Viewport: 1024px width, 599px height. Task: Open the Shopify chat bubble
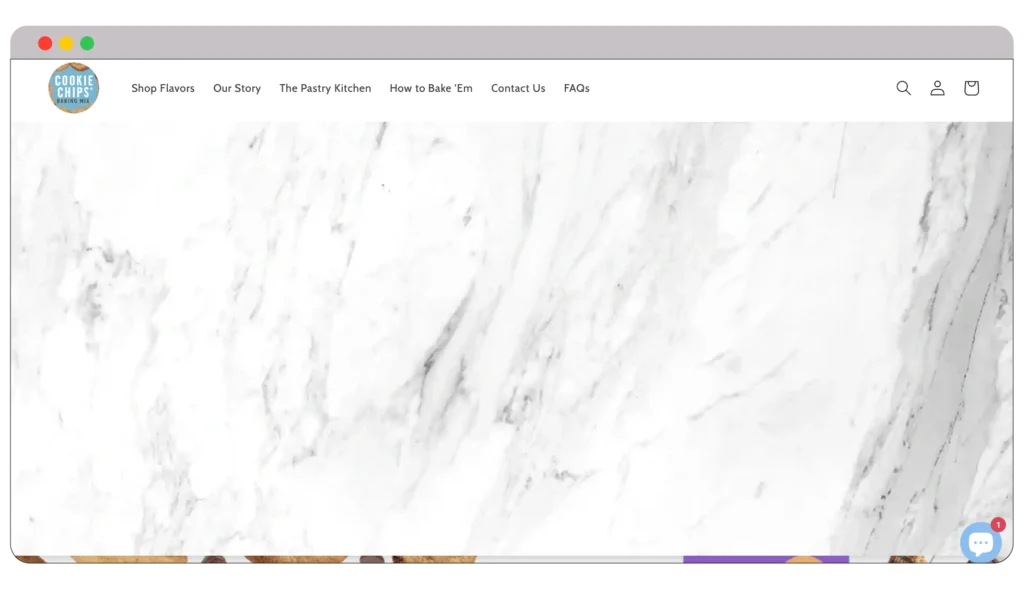(x=980, y=542)
